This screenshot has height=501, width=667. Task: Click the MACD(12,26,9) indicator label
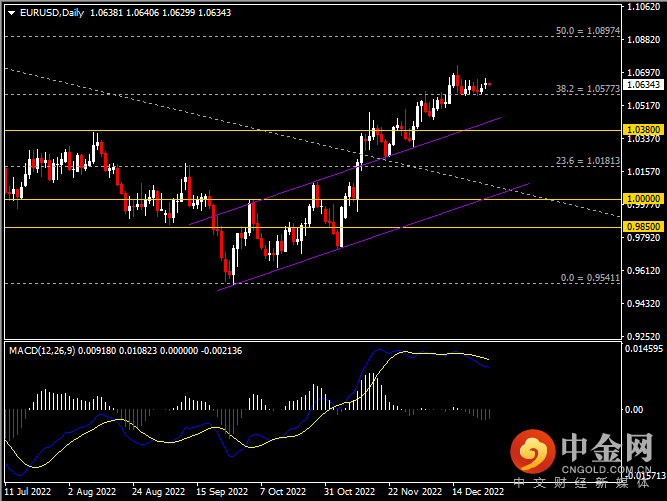pos(41,351)
